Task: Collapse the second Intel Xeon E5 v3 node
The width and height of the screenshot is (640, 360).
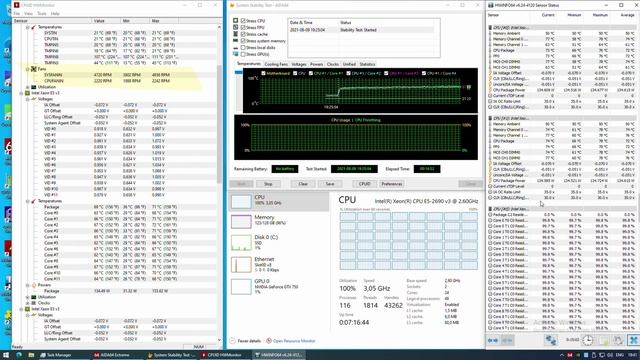Action: [22, 309]
